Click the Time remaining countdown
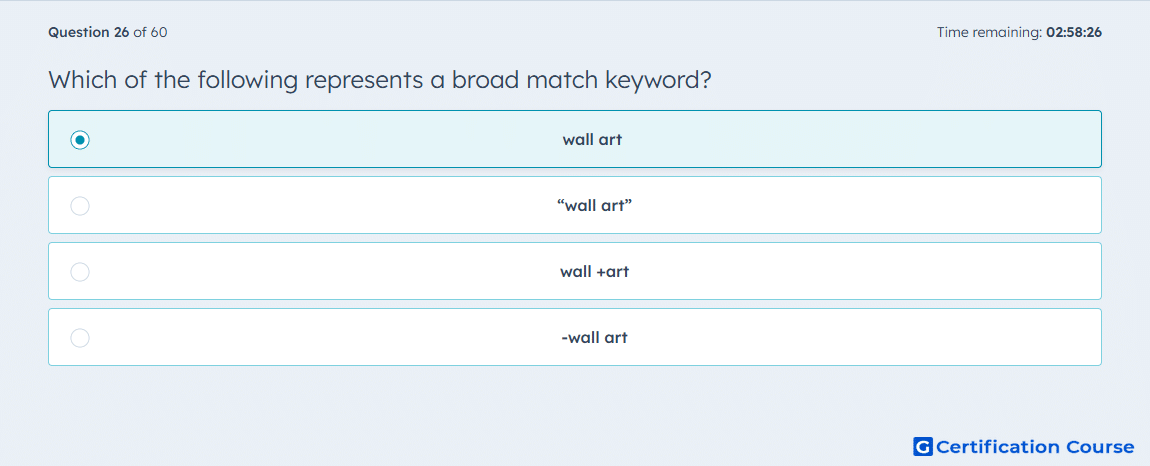1150x466 pixels. [x=1019, y=32]
